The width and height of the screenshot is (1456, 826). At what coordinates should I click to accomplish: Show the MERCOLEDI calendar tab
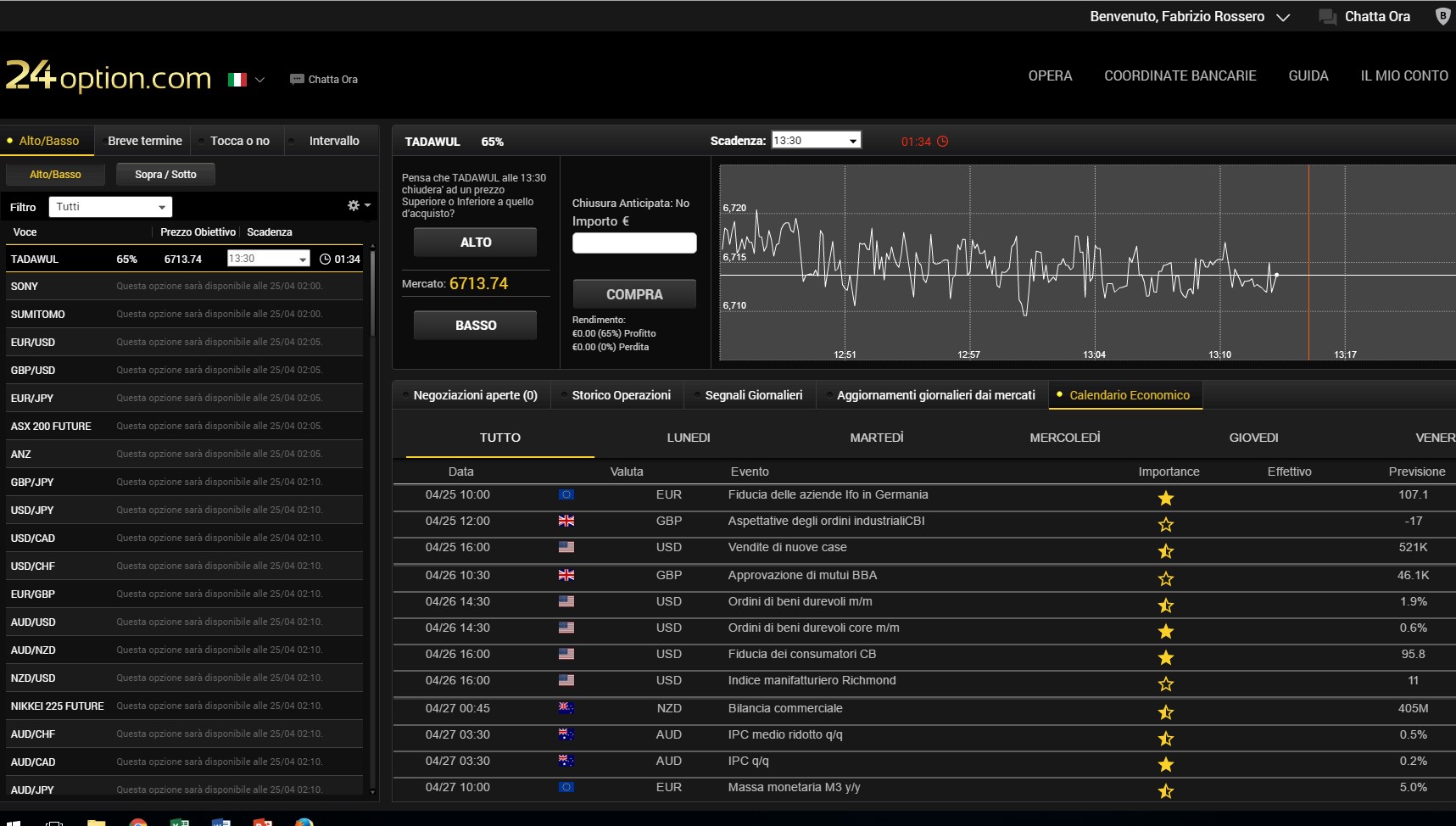pyautogui.click(x=1065, y=438)
